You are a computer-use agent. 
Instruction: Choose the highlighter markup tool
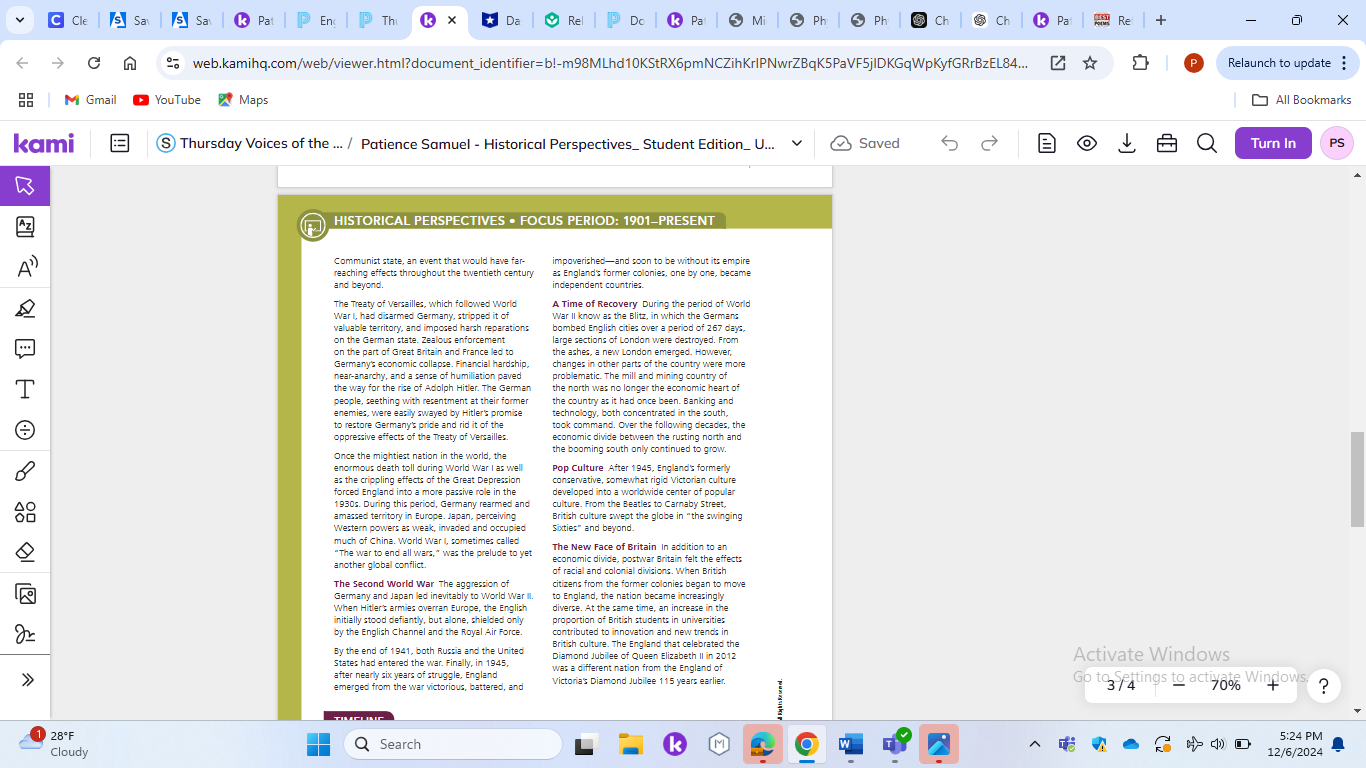click(25, 308)
